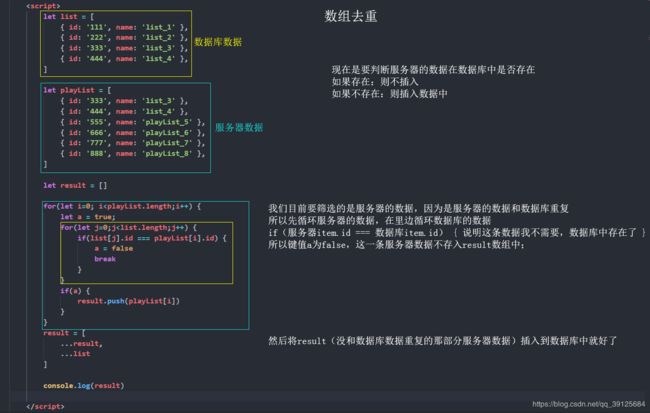The image size is (650, 413).
Task: Click the line 'let playList = ['
Action: click(x=77, y=90)
